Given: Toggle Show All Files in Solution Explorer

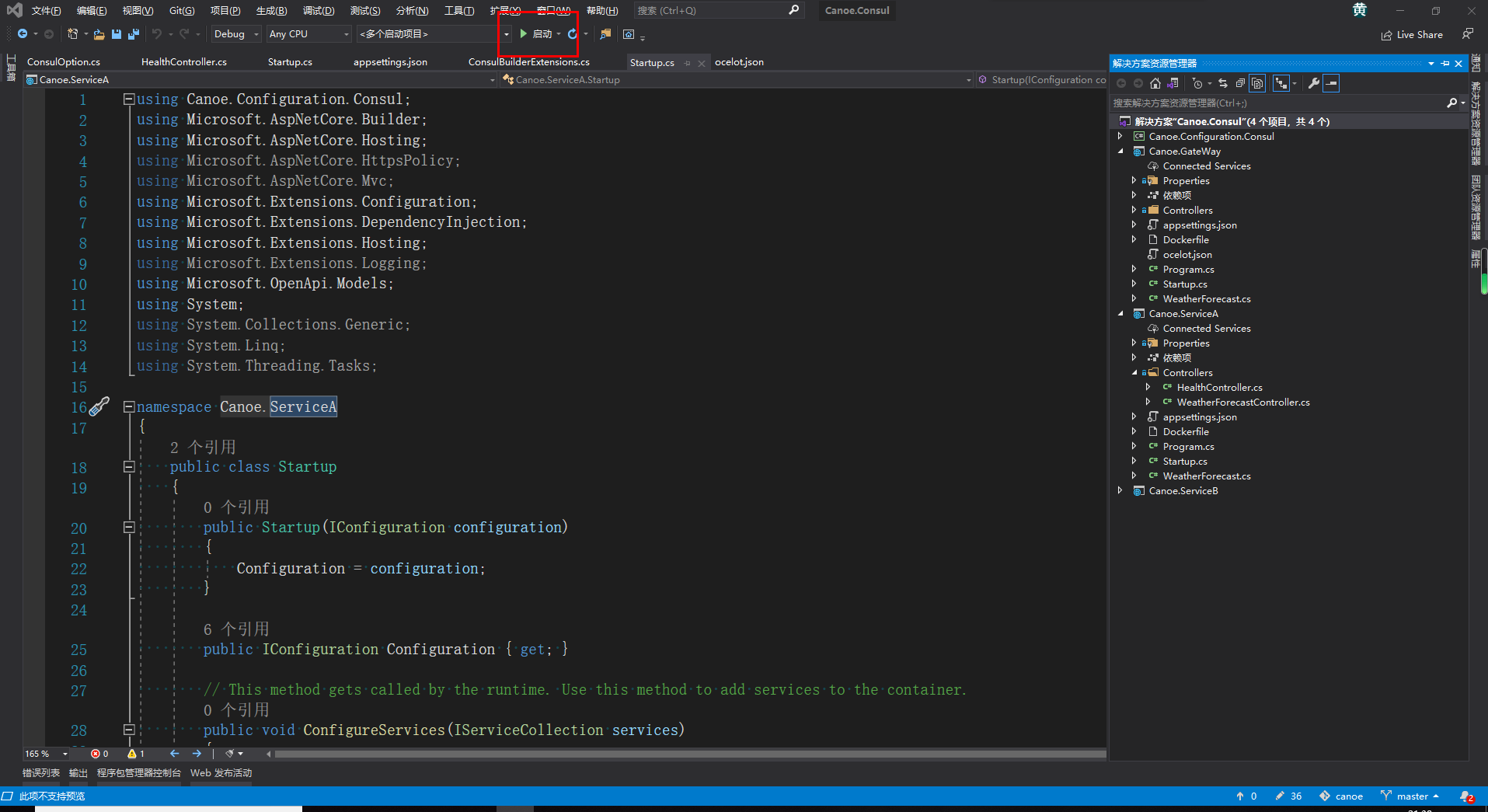Looking at the screenshot, I should [1257, 83].
